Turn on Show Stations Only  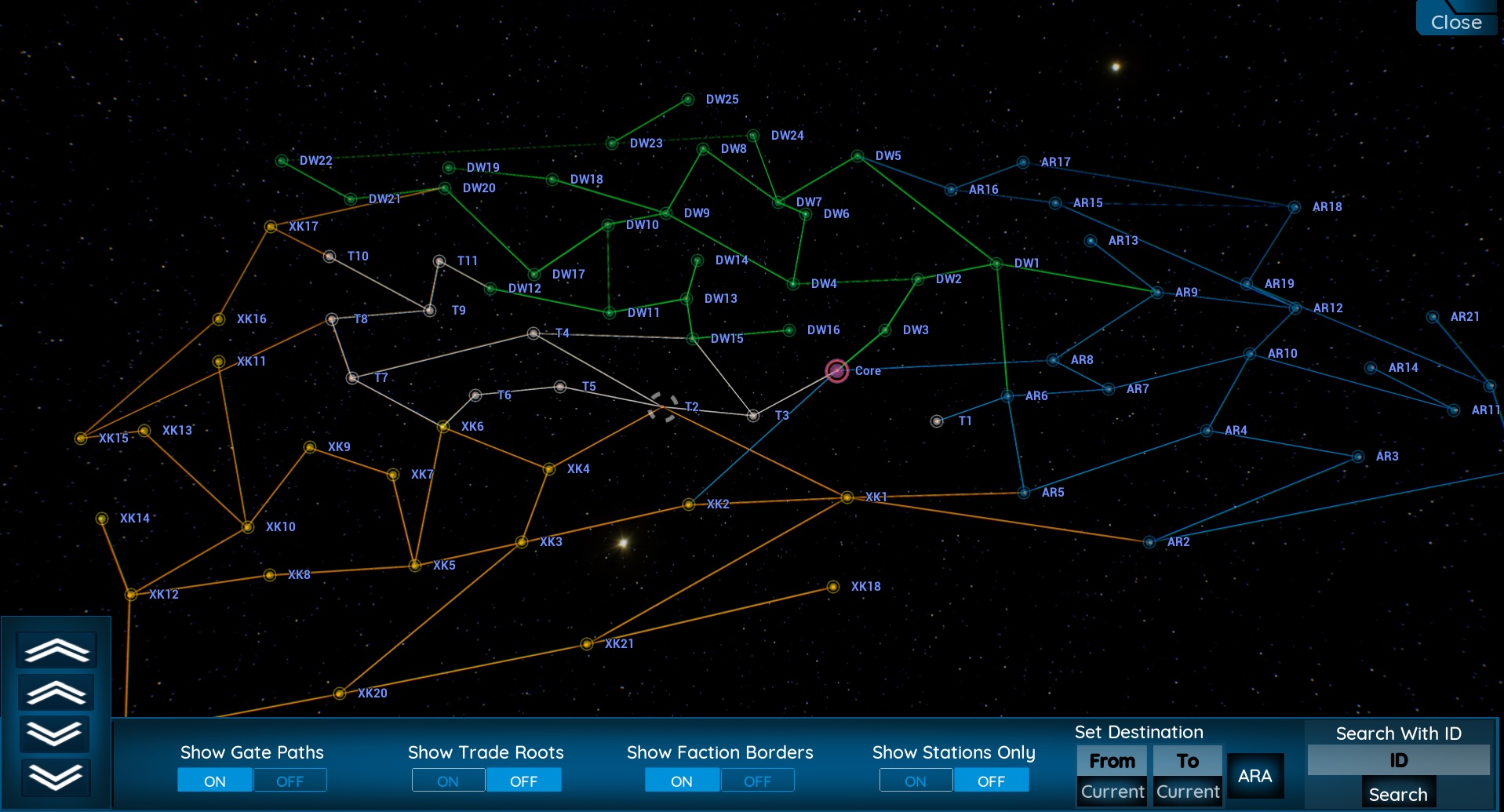coord(916,780)
